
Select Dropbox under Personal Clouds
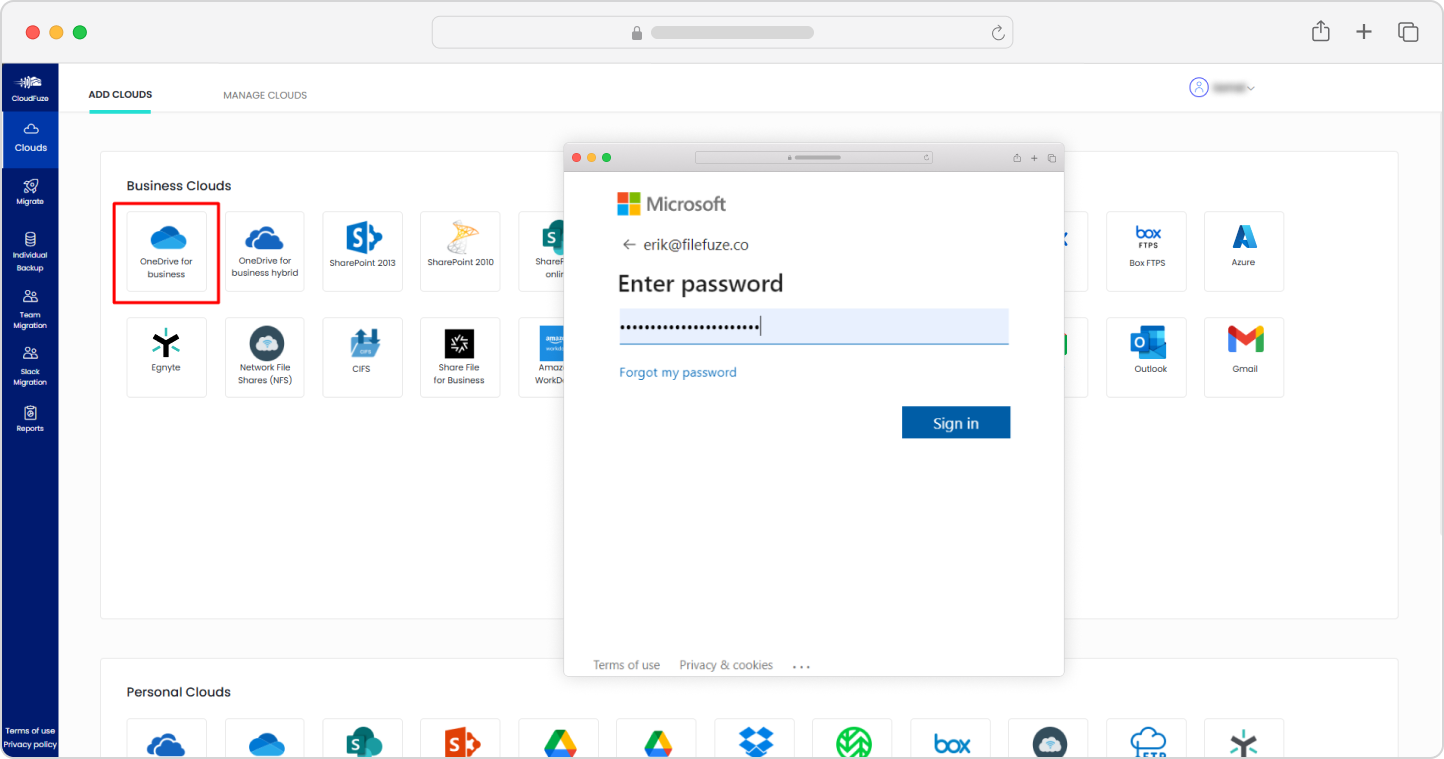coord(755,742)
